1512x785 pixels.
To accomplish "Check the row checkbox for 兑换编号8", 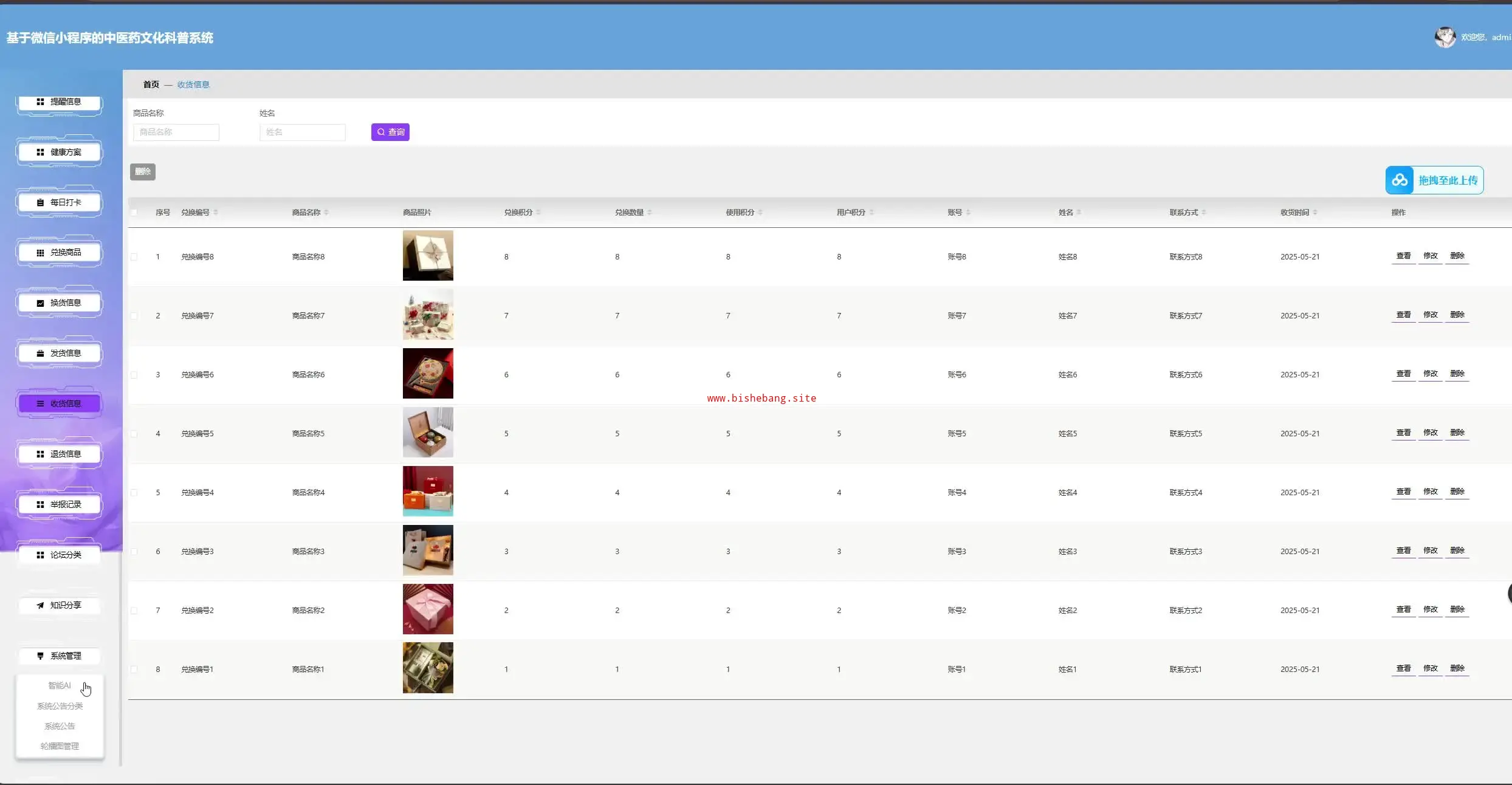I will pos(134,257).
